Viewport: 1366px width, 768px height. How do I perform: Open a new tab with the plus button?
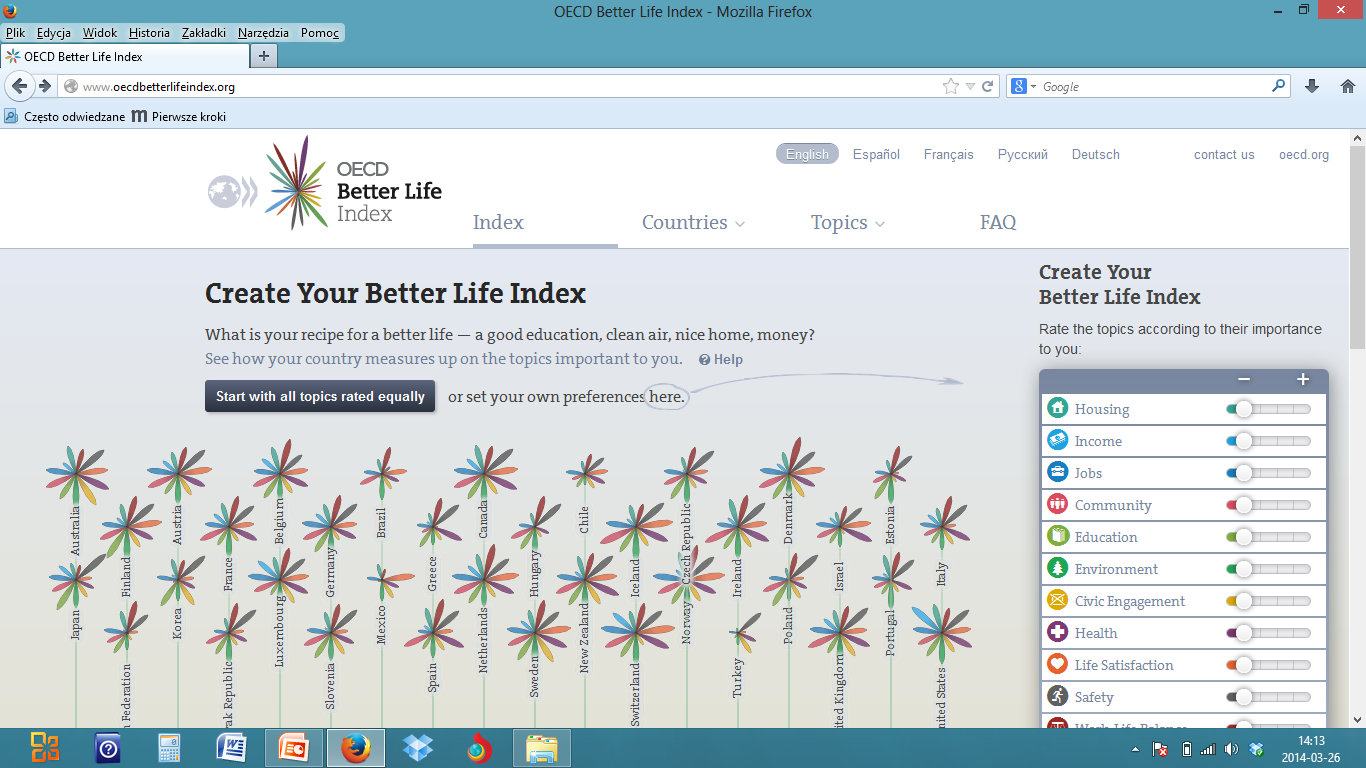[263, 56]
